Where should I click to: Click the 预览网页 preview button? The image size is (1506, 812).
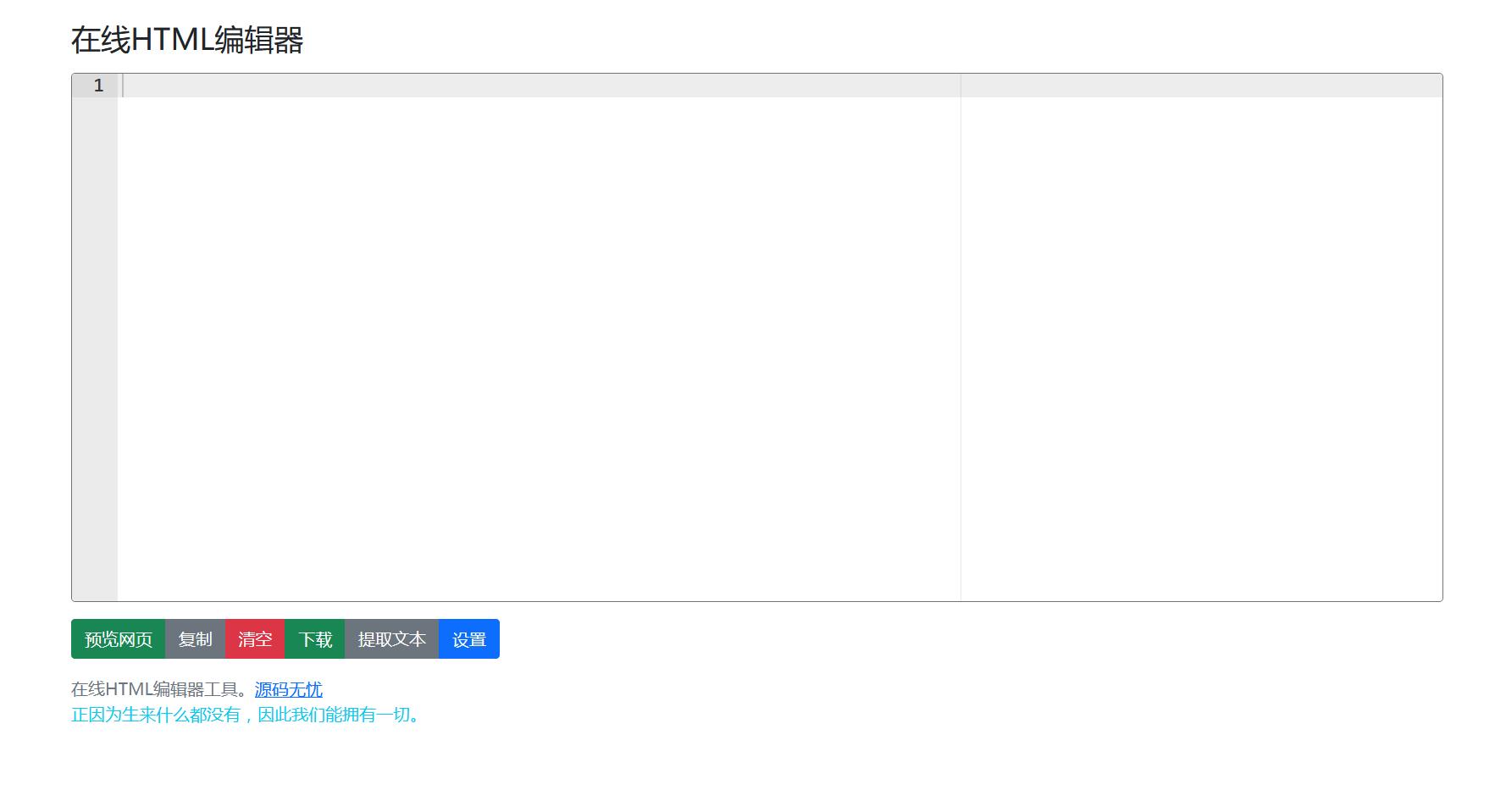coord(117,639)
